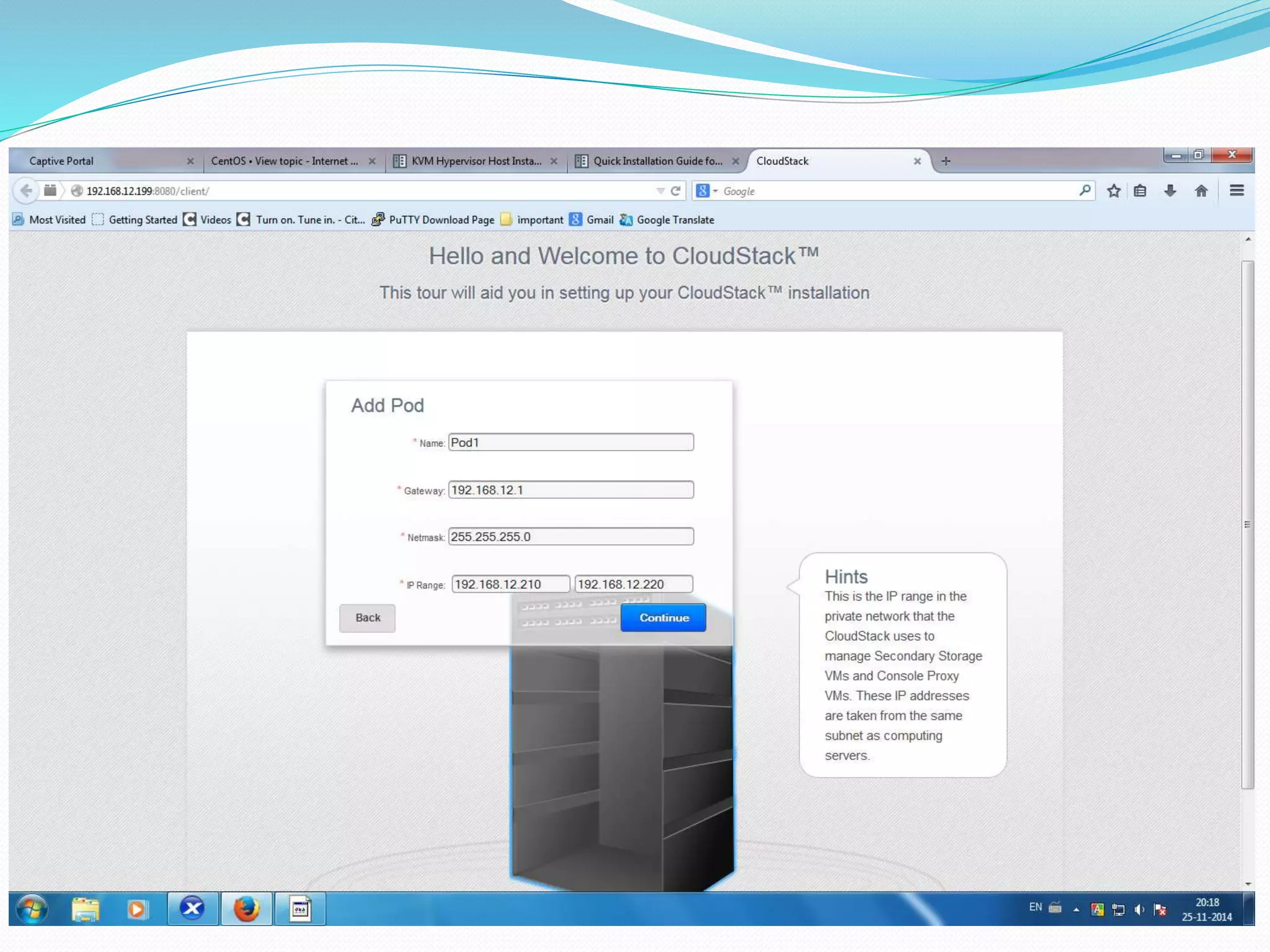Viewport: 1270px width, 952px height.
Task: Click the Back button in Add Pod
Action: click(x=367, y=618)
